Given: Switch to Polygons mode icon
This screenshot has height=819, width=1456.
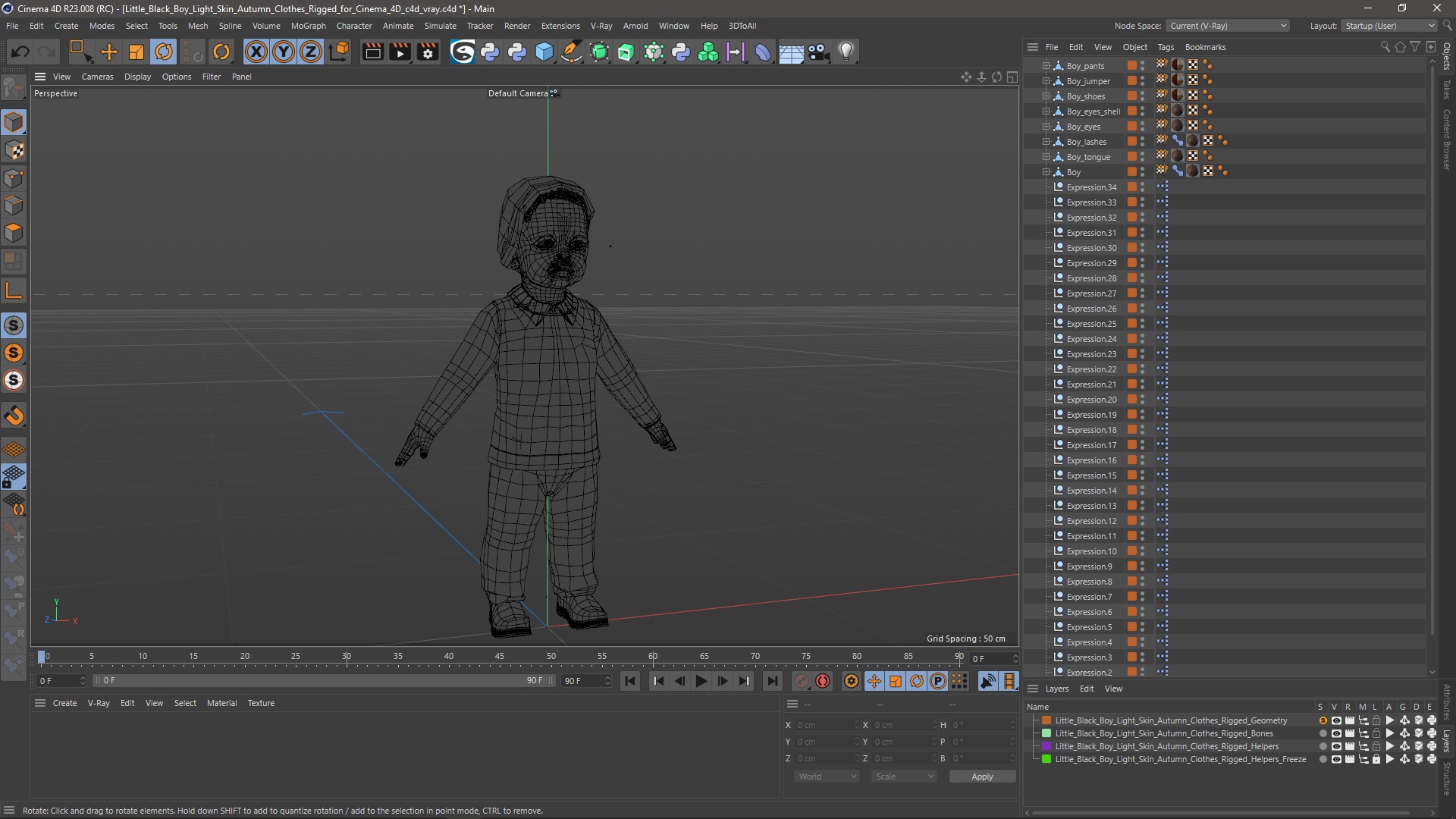Looking at the screenshot, I should (14, 233).
